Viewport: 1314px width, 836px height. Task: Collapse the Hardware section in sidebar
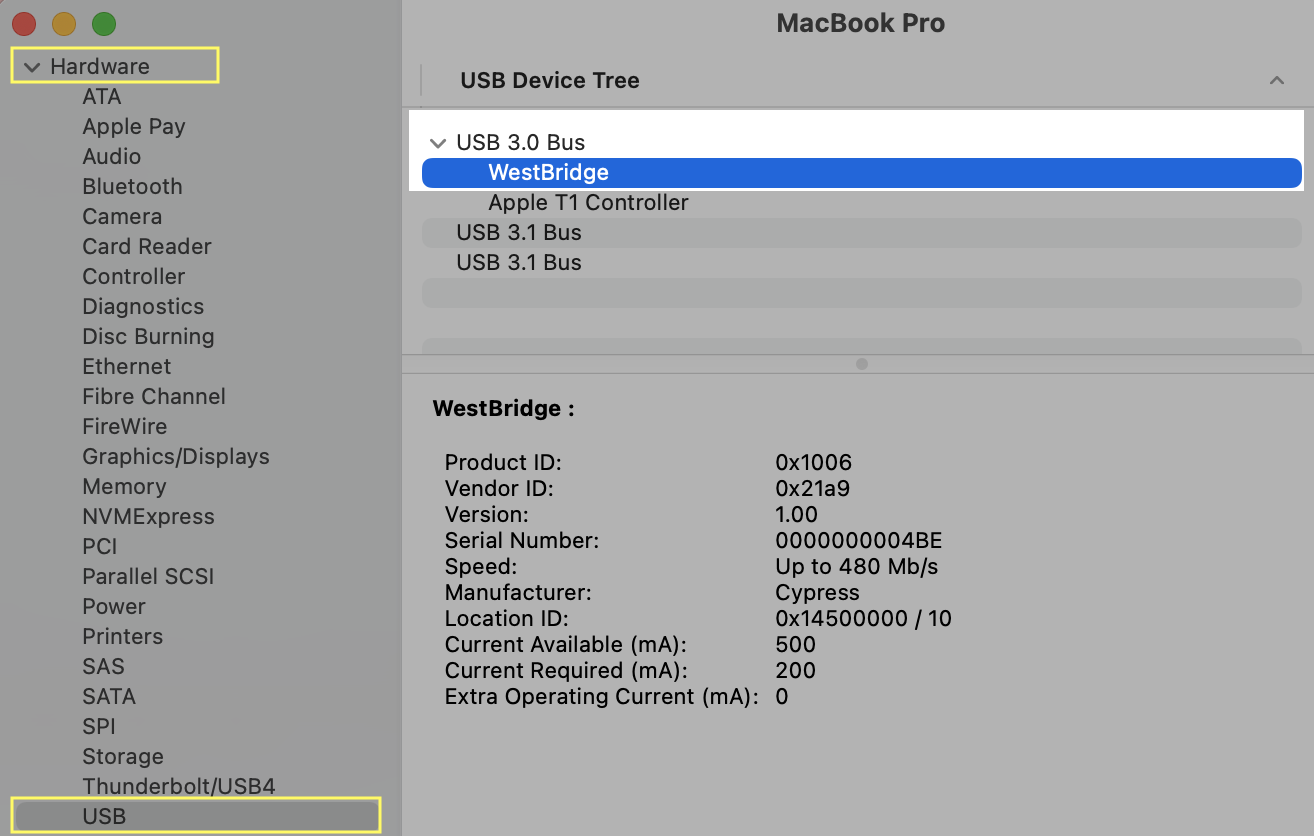34,65
